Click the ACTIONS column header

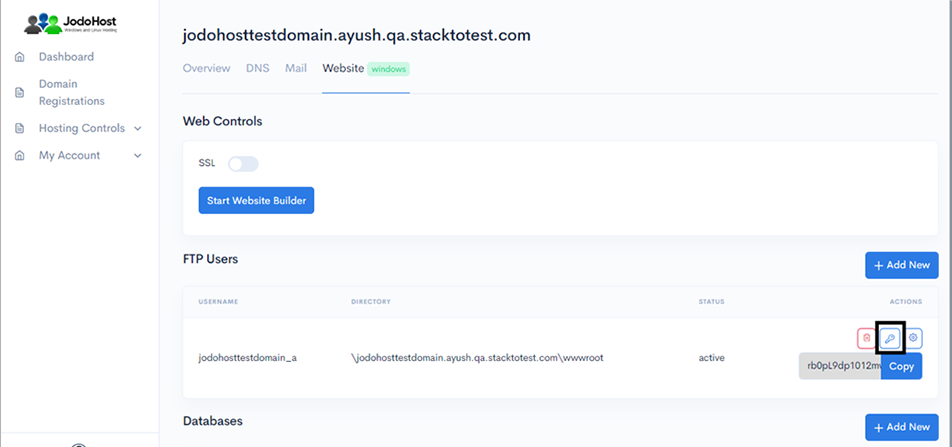(x=906, y=302)
